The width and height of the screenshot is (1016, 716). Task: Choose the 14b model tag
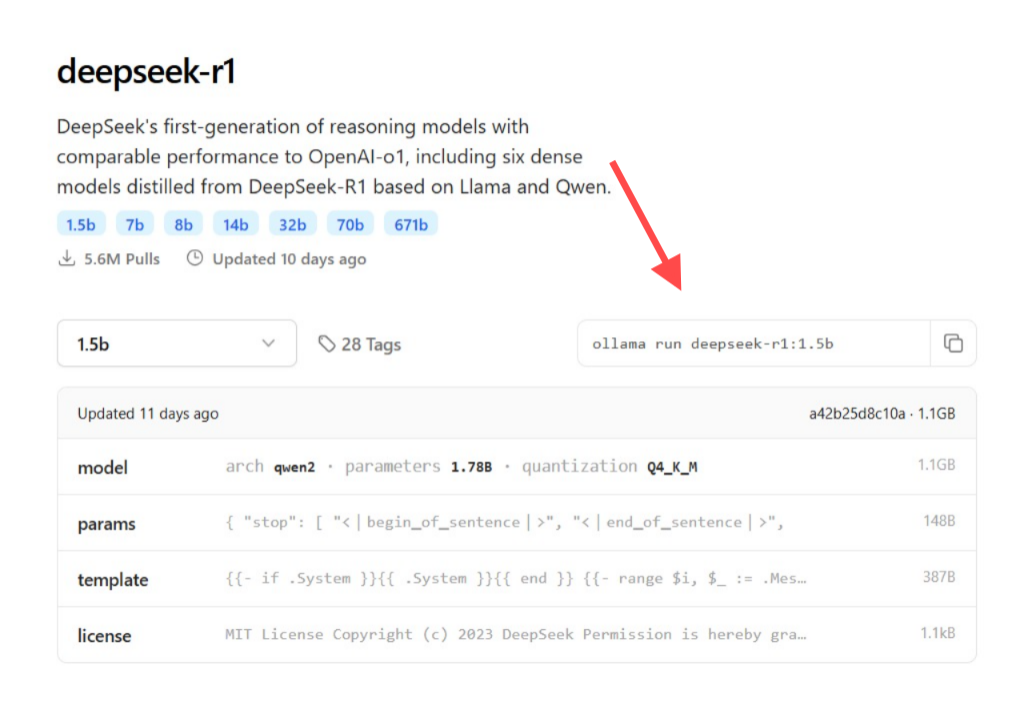click(236, 224)
